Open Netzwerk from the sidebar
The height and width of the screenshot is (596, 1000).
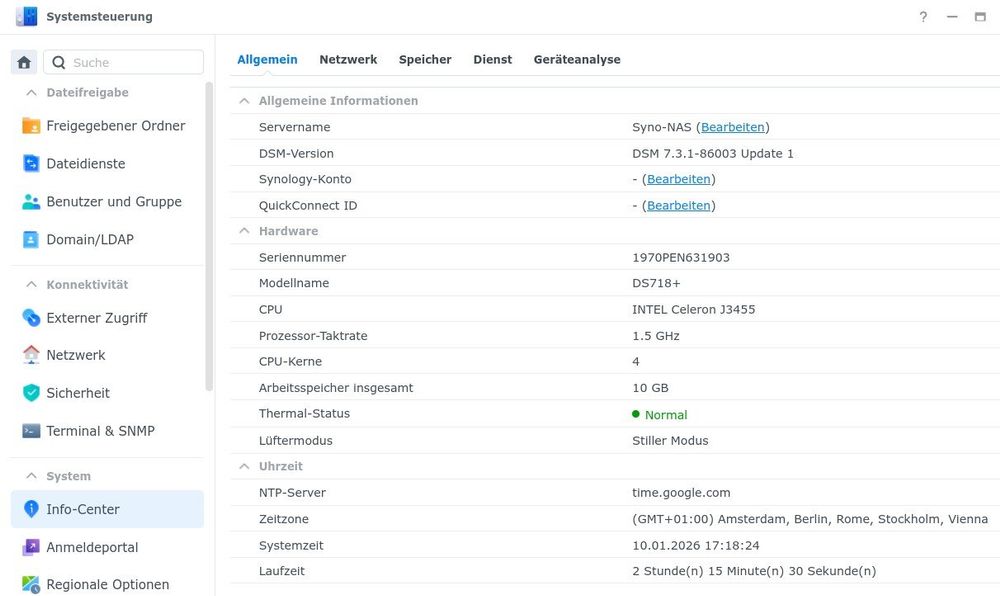(75, 355)
